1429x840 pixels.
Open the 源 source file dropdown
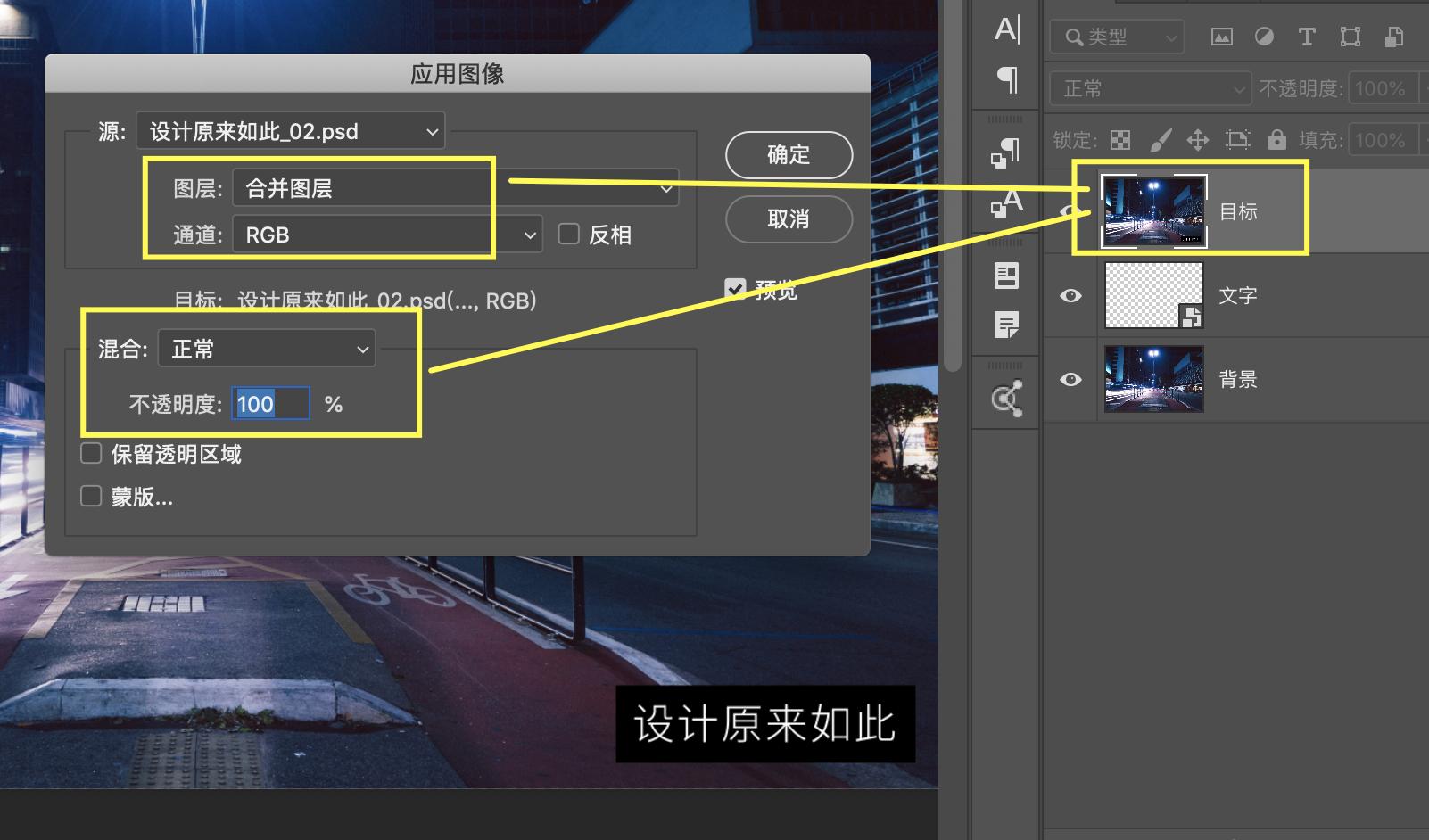[289, 130]
